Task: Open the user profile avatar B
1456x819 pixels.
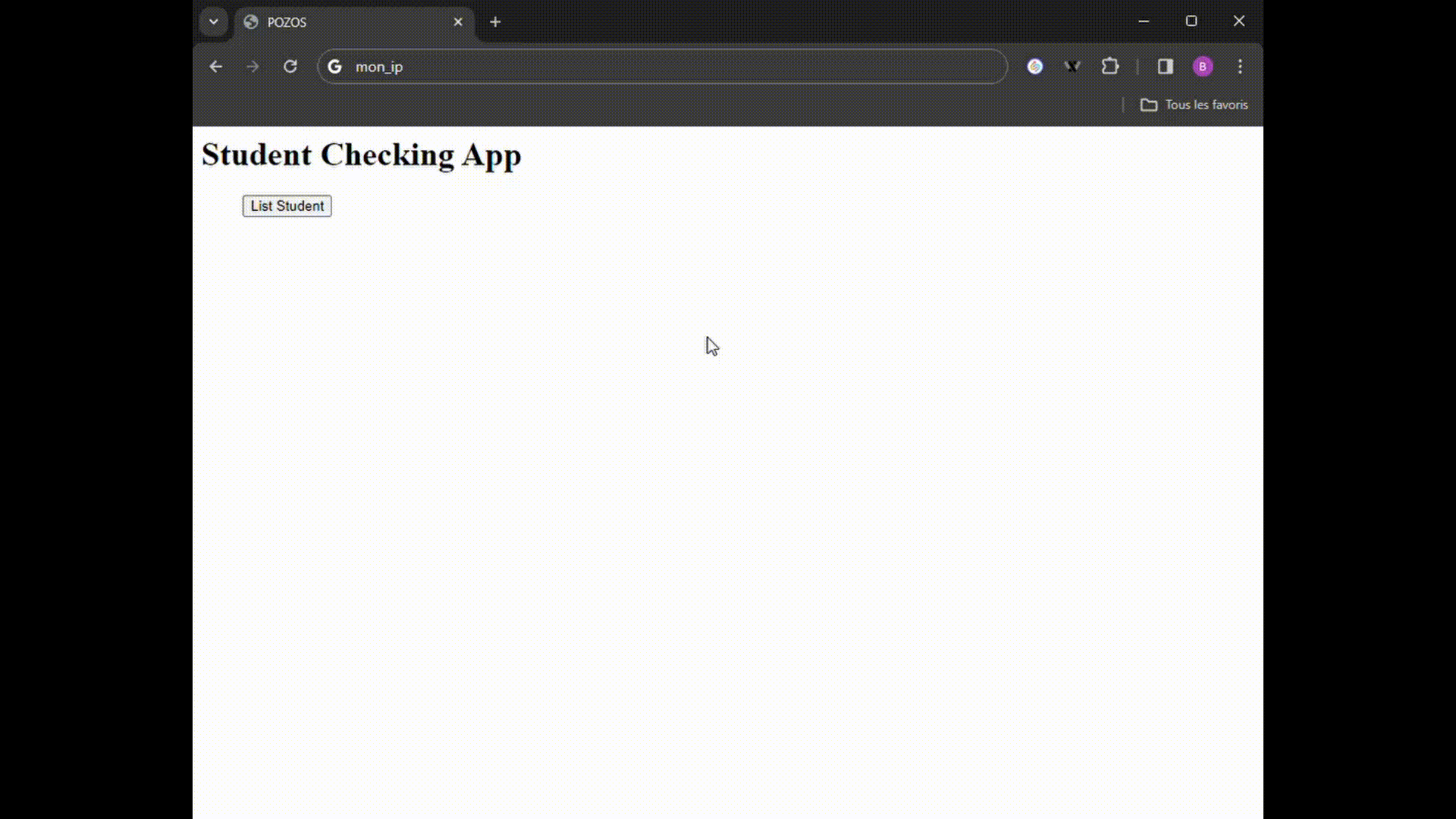Action: 1202,67
